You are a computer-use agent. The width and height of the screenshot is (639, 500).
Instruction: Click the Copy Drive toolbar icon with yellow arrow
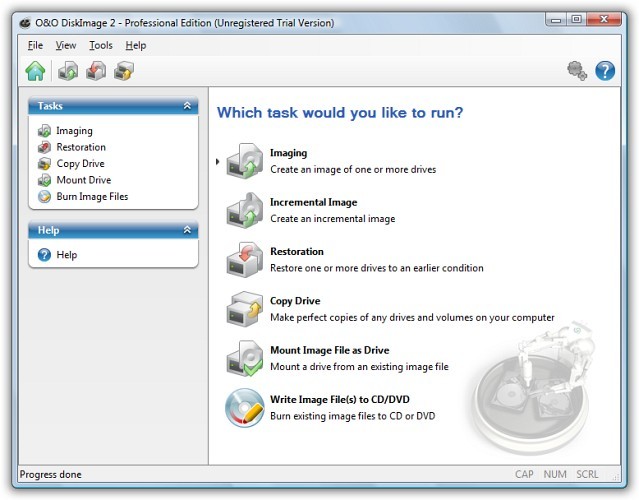click(124, 71)
